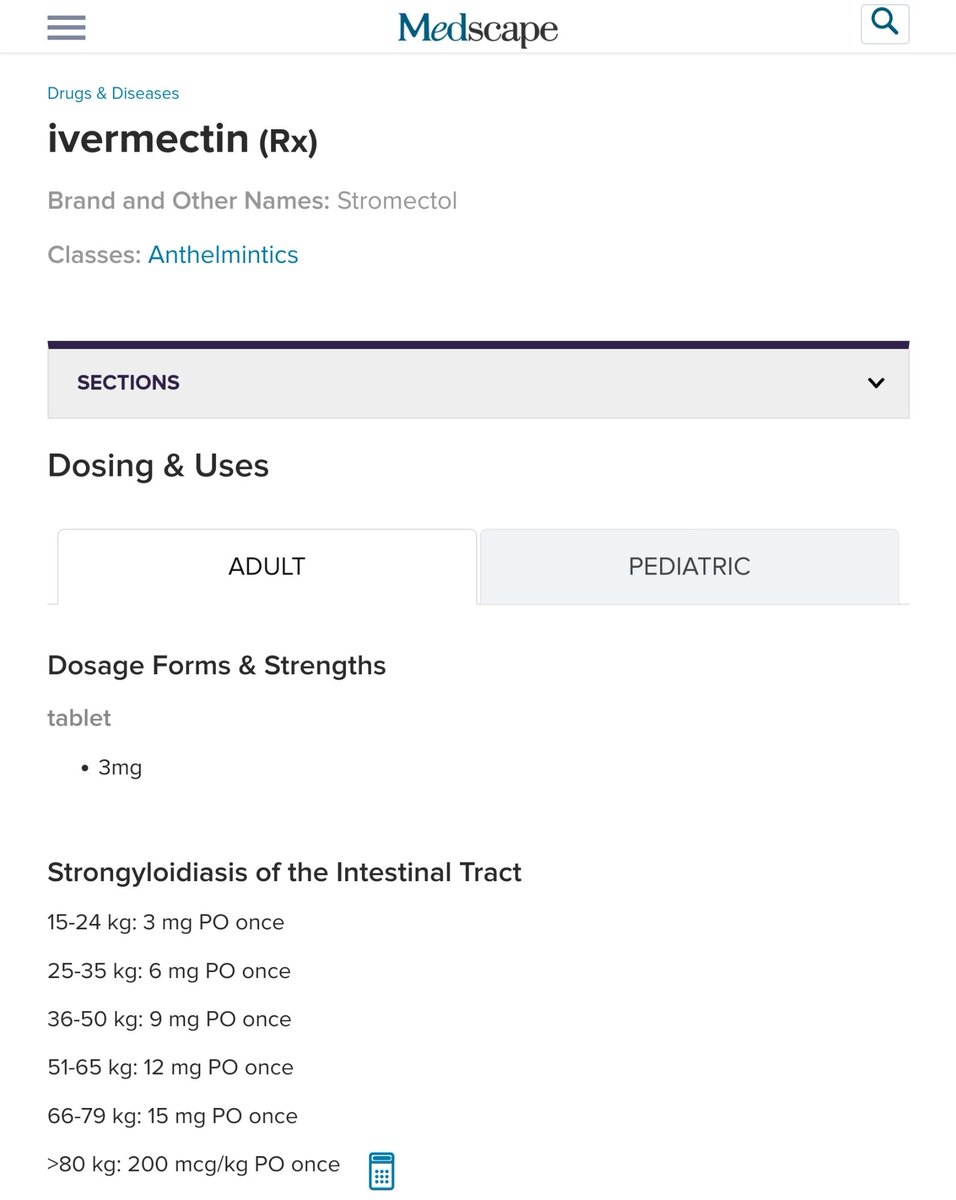Viewport: 956px width, 1200px height.
Task: Follow the Anthelmintics class link
Action: (x=223, y=255)
